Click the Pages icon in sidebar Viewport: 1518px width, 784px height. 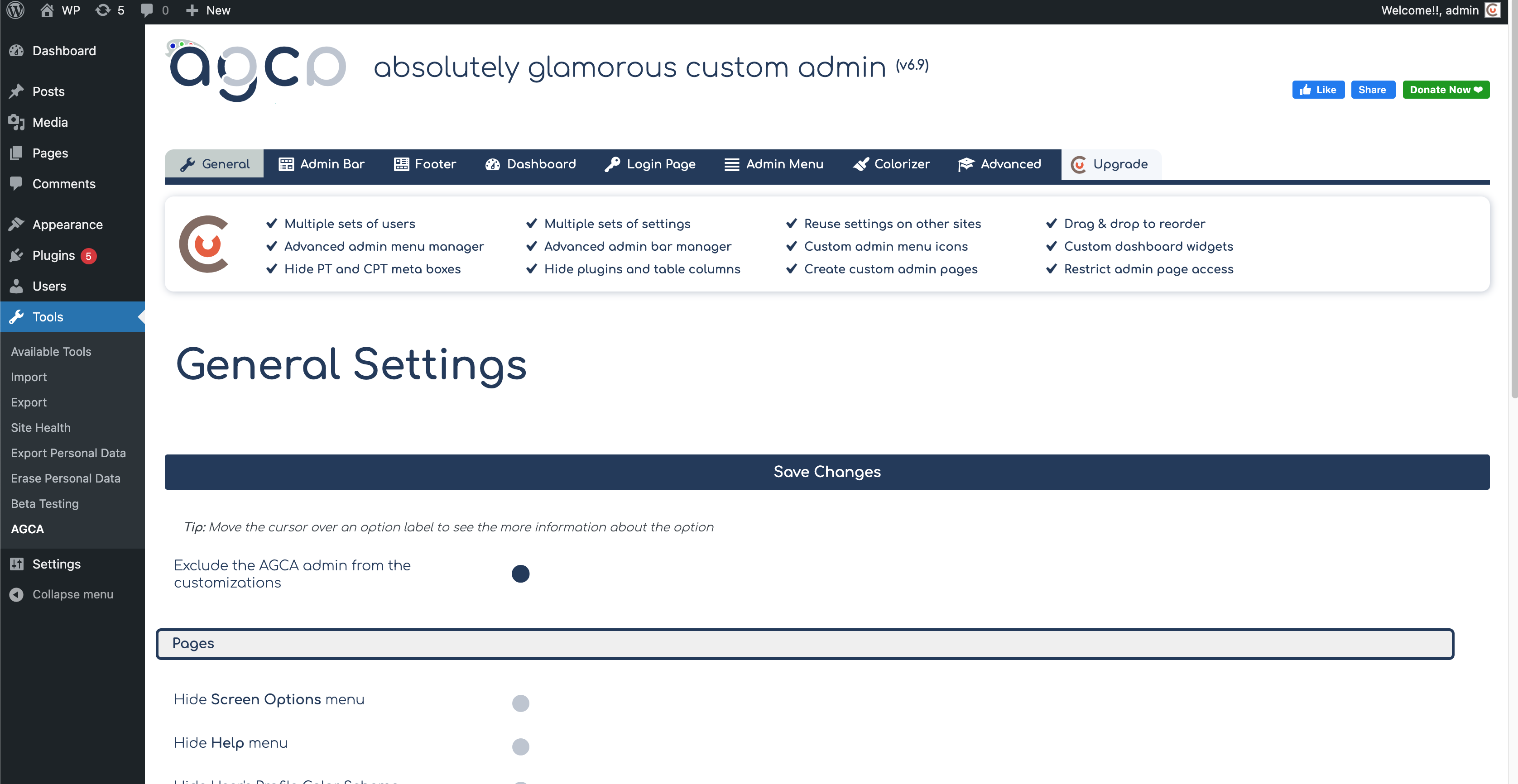16,153
